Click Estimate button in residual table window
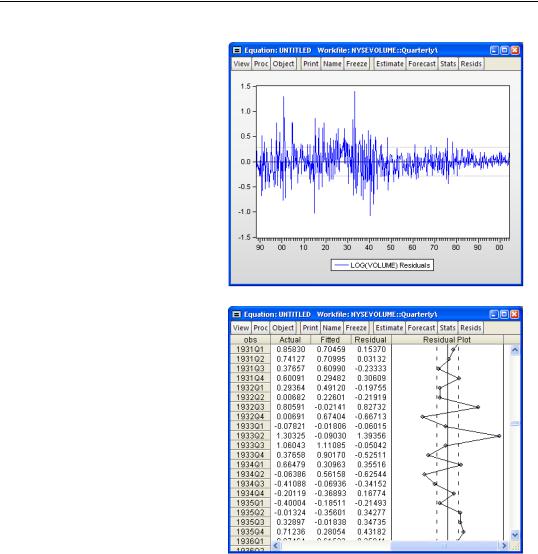 (x=389, y=328)
